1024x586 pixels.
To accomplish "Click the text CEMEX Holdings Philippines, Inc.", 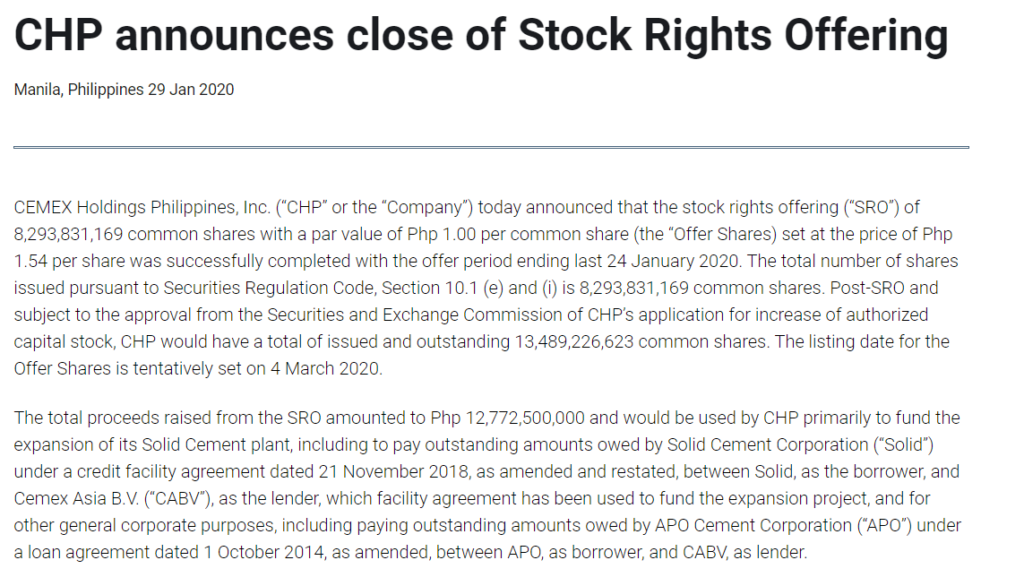I will [x=142, y=207].
